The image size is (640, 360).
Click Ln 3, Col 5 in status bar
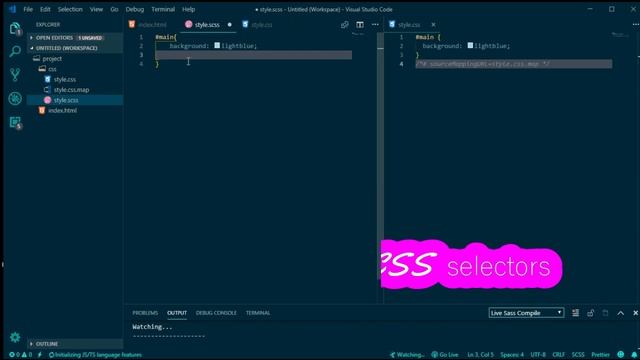click(480, 355)
